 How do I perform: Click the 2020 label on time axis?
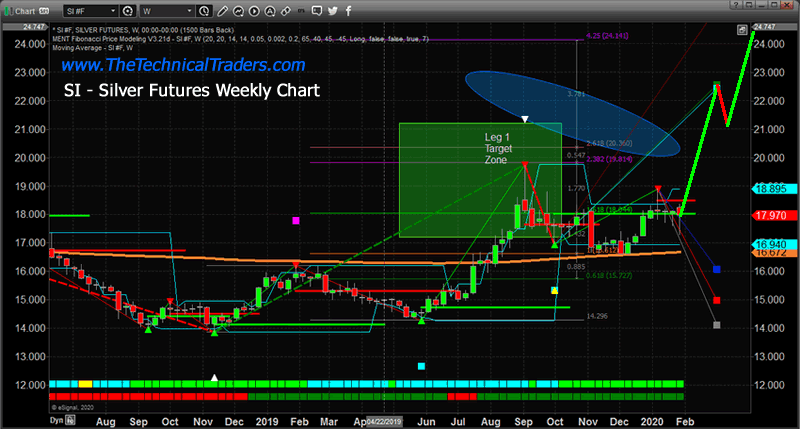[652, 422]
